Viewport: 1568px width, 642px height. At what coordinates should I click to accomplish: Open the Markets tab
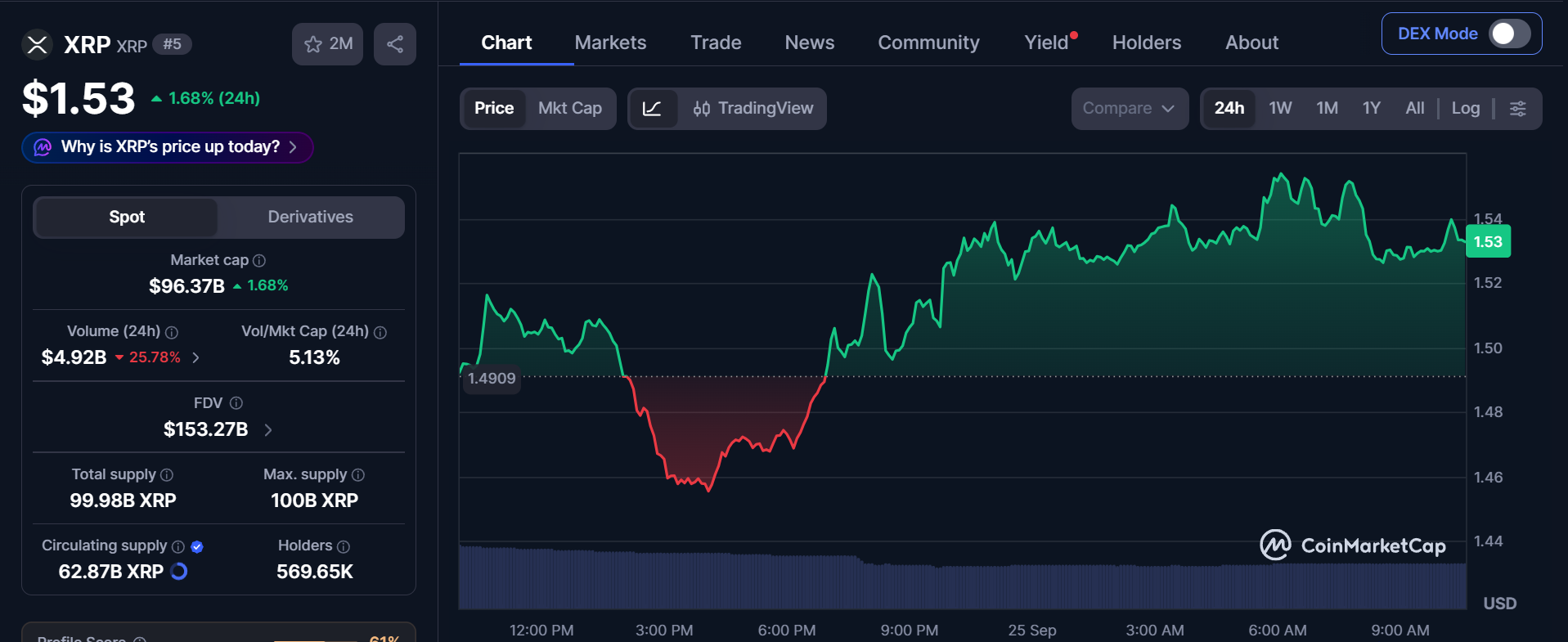pos(610,43)
